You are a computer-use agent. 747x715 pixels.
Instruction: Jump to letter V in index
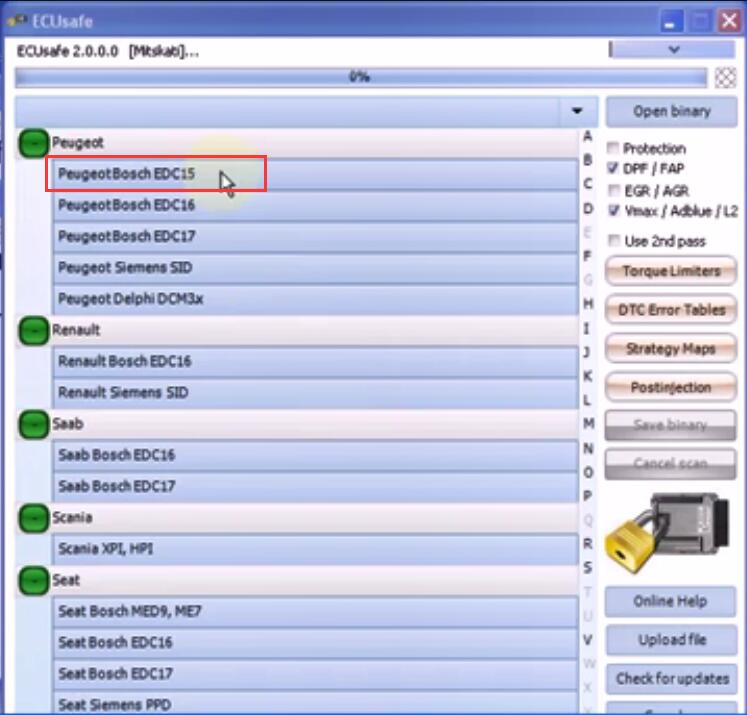point(588,640)
